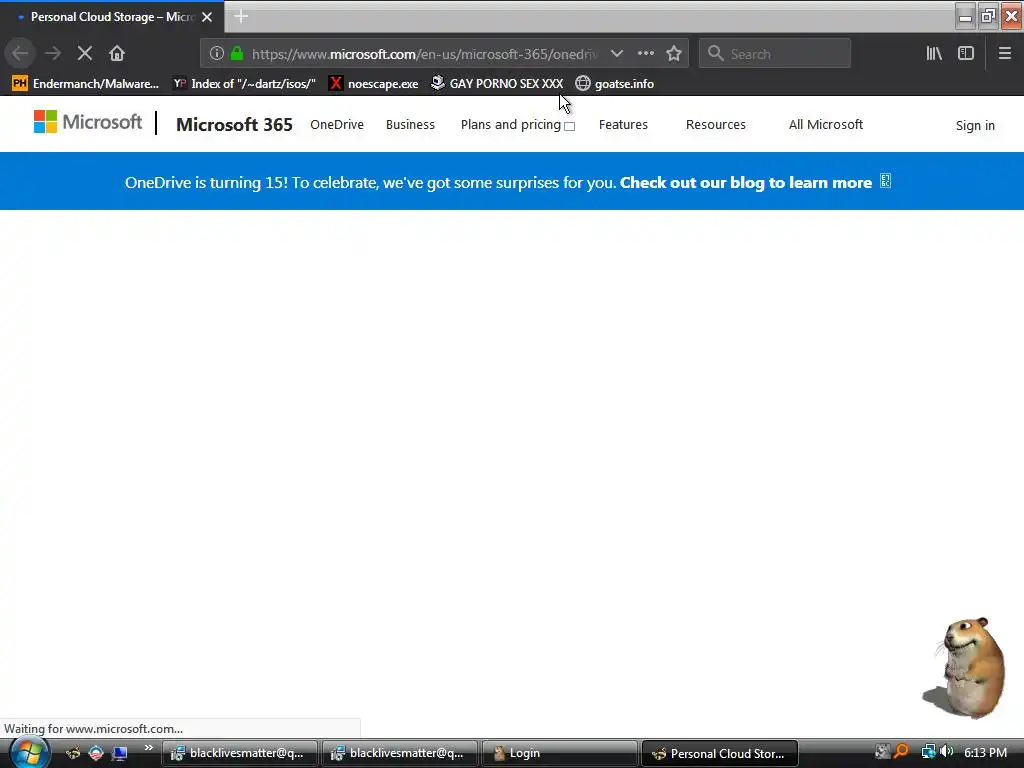This screenshot has height=768, width=1024.
Task: Switch to first blacklivesmatter@q taskbar window
Action: [239, 754]
